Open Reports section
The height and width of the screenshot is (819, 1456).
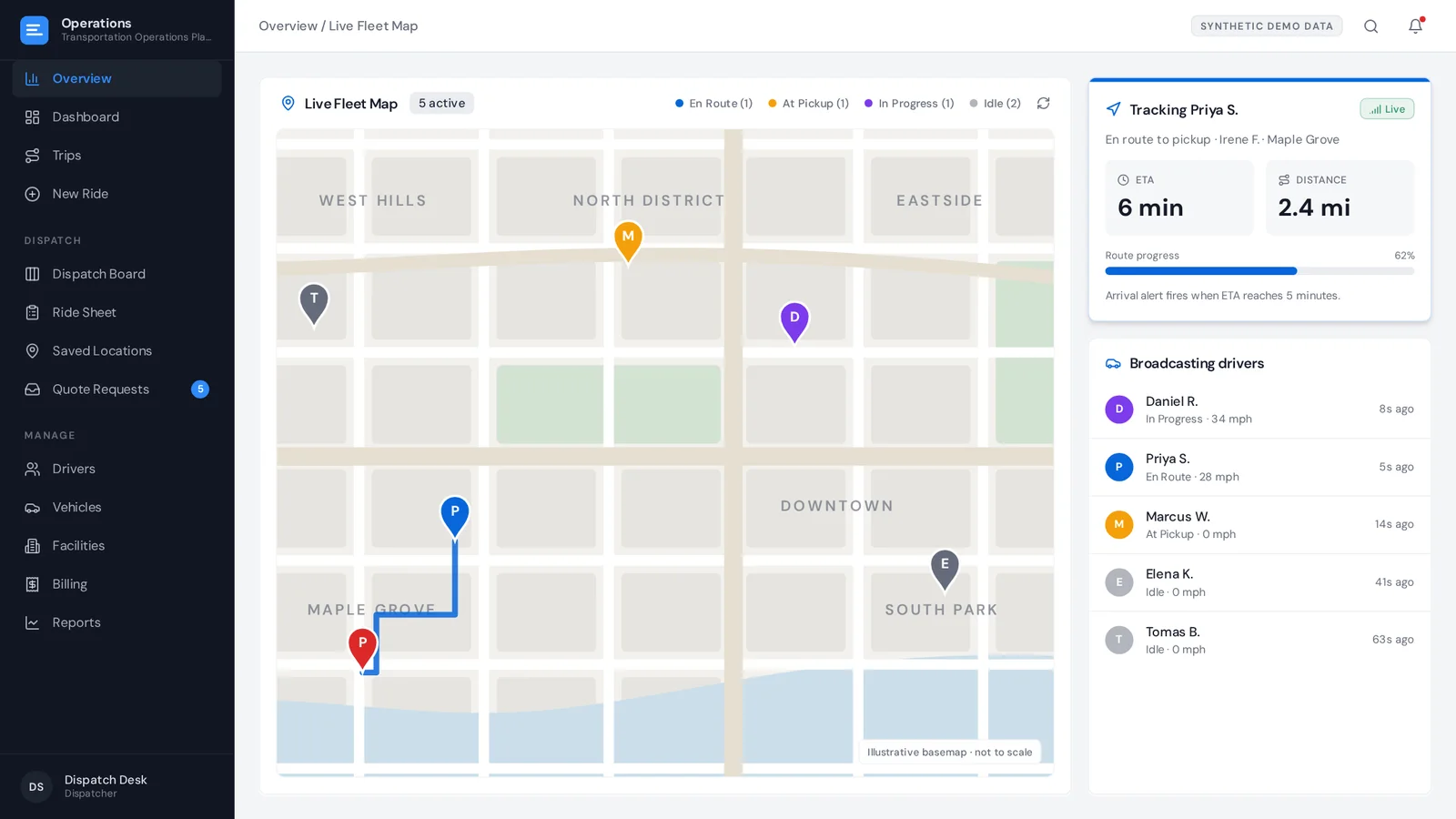coord(116,623)
